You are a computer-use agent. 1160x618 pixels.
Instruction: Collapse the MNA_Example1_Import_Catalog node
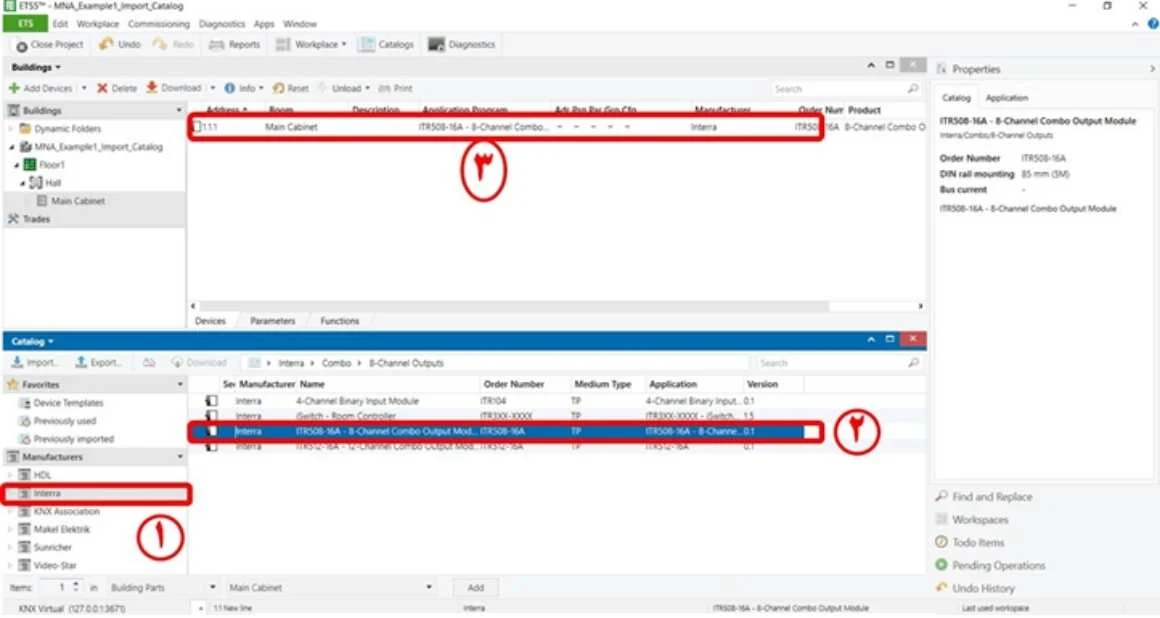12,147
